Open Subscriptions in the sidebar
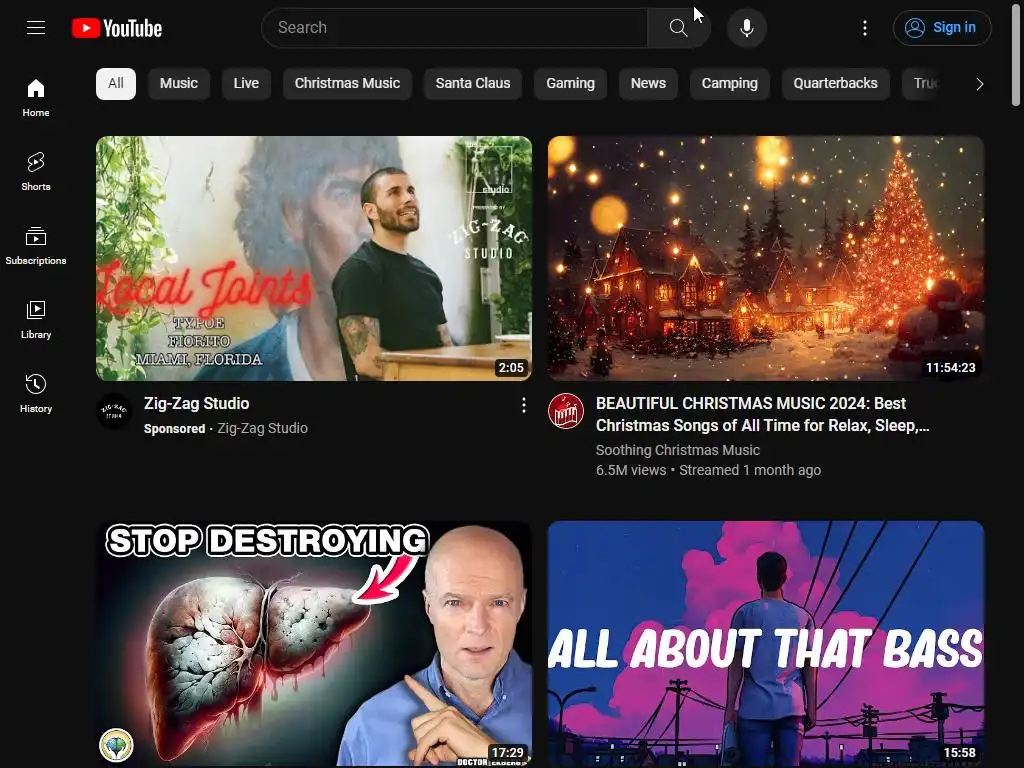 [36, 246]
